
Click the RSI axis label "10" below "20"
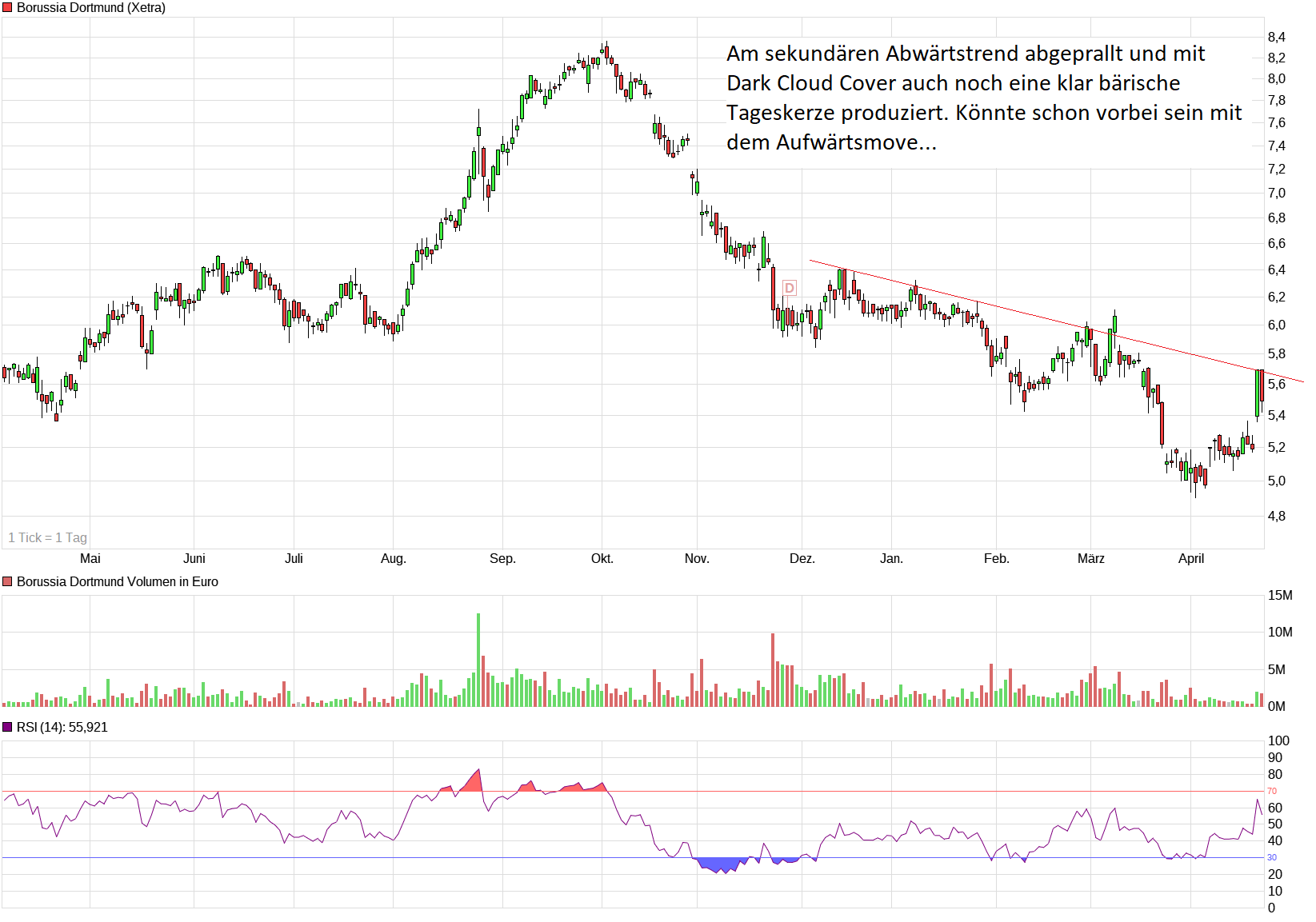(x=1275, y=892)
